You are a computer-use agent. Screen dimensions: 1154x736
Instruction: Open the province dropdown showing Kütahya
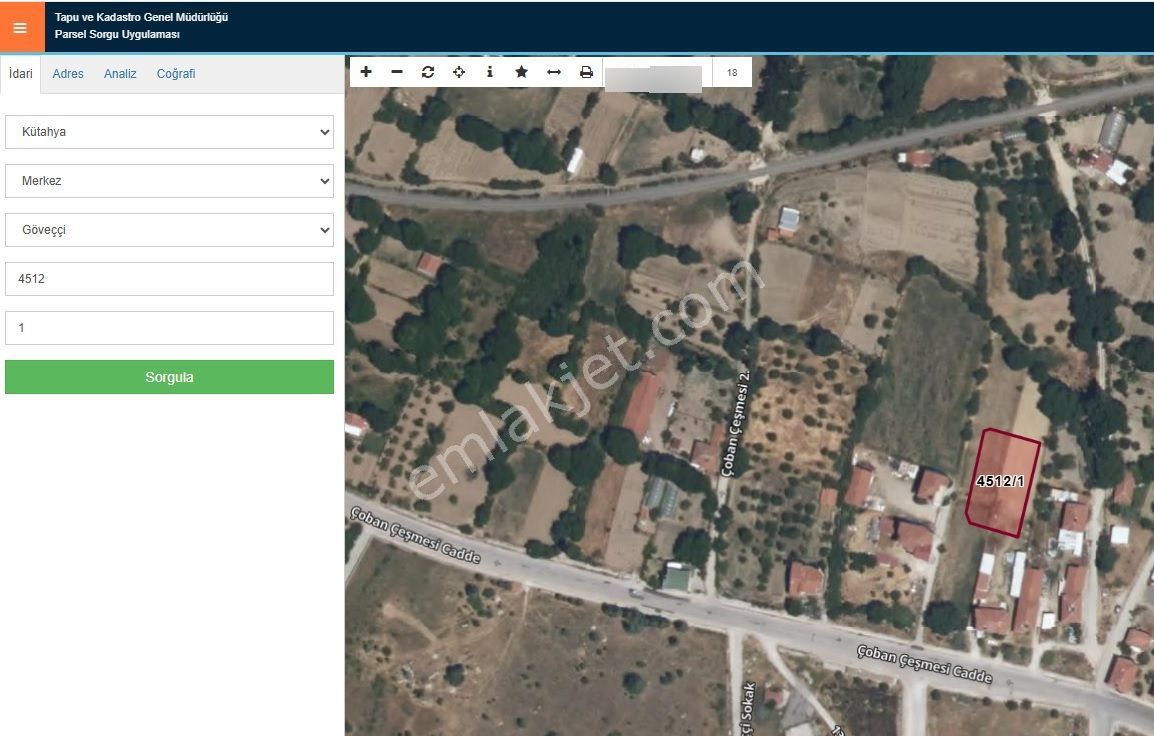tap(169, 131)
